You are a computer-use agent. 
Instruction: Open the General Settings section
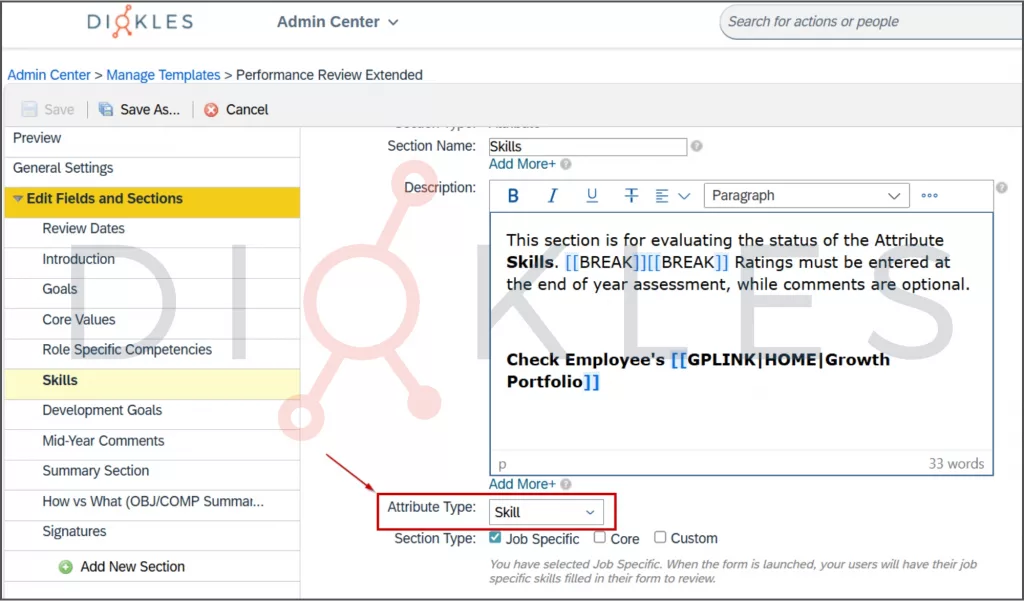coord(63,168)
